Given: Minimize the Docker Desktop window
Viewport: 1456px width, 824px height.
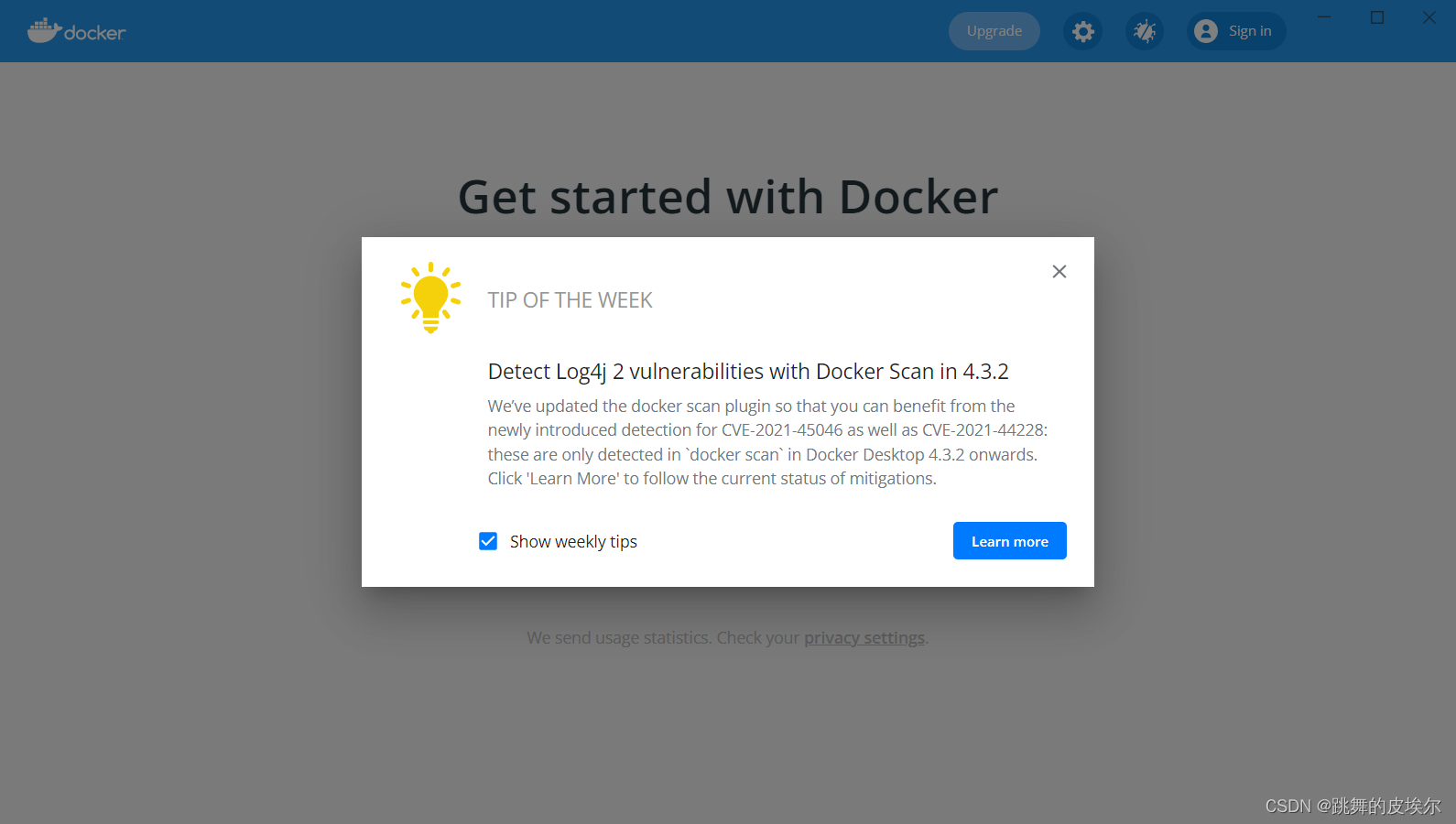Looking at the screenshot, I should pyautogui.click(x=1324, y=17).
